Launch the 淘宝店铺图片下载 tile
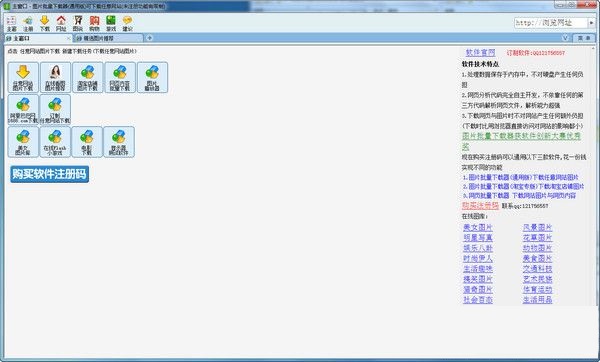The height and width of the screenshot is (362, 600). [88, 77]
